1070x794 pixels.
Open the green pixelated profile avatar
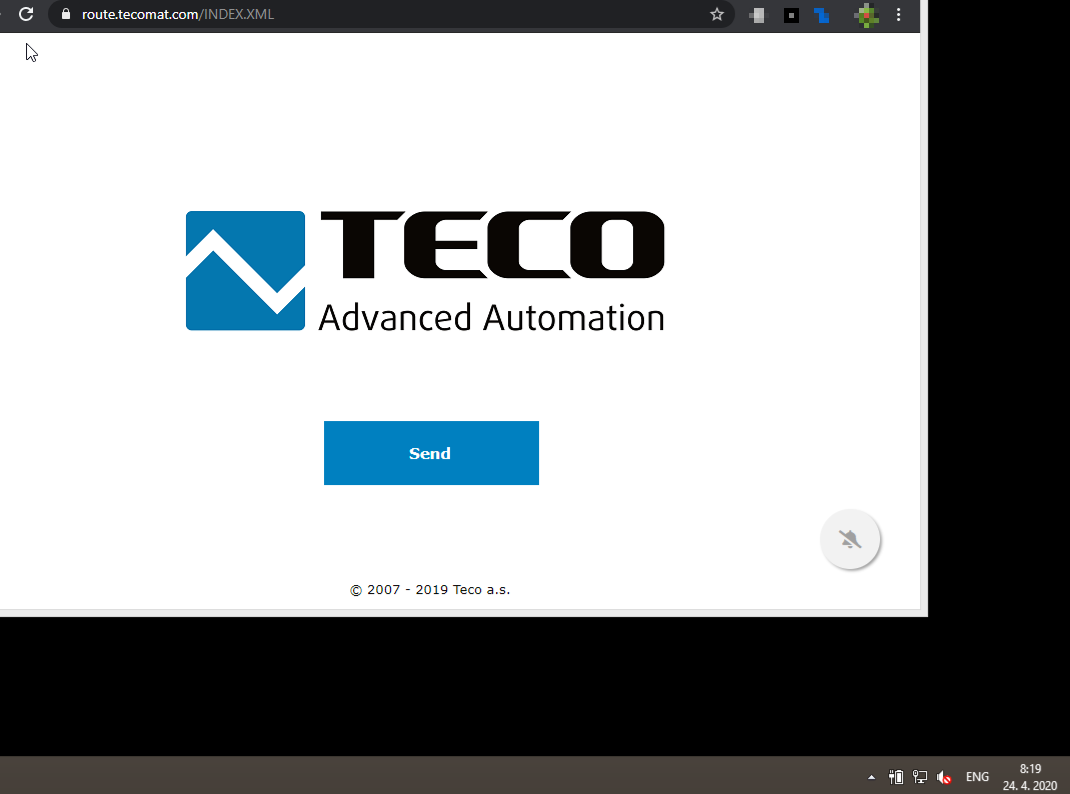pos(866,14)
